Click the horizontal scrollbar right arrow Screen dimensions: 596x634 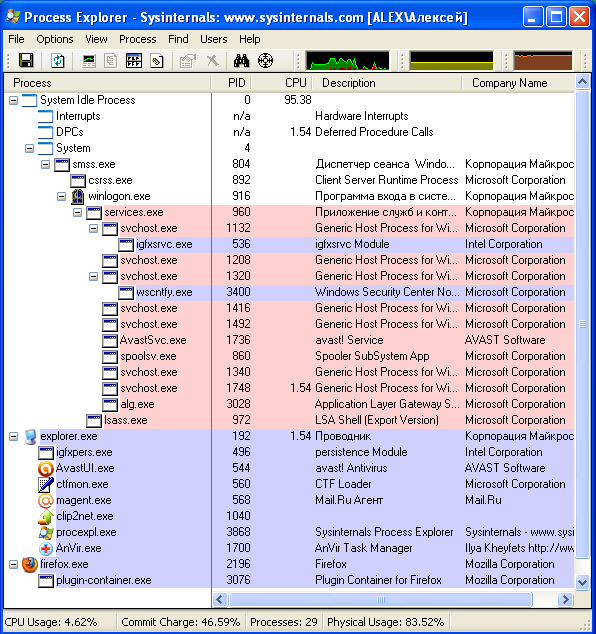click(x=566, y=599)
